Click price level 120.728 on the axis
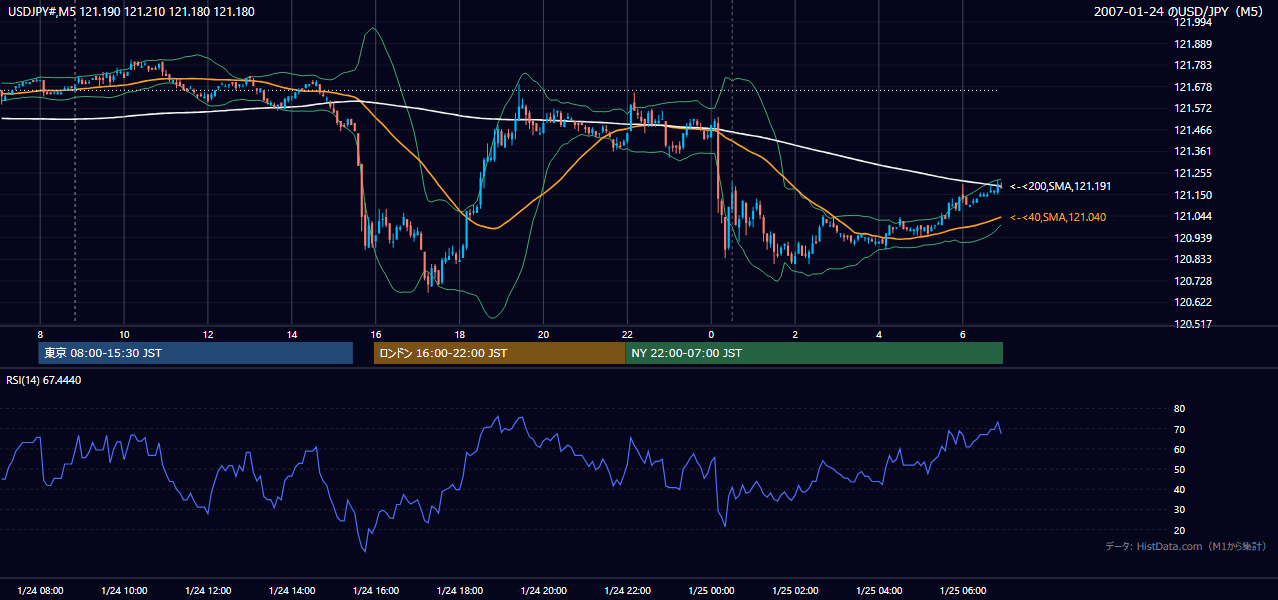The height and width of the screenshot is (600, 1278). [1193, 281]
